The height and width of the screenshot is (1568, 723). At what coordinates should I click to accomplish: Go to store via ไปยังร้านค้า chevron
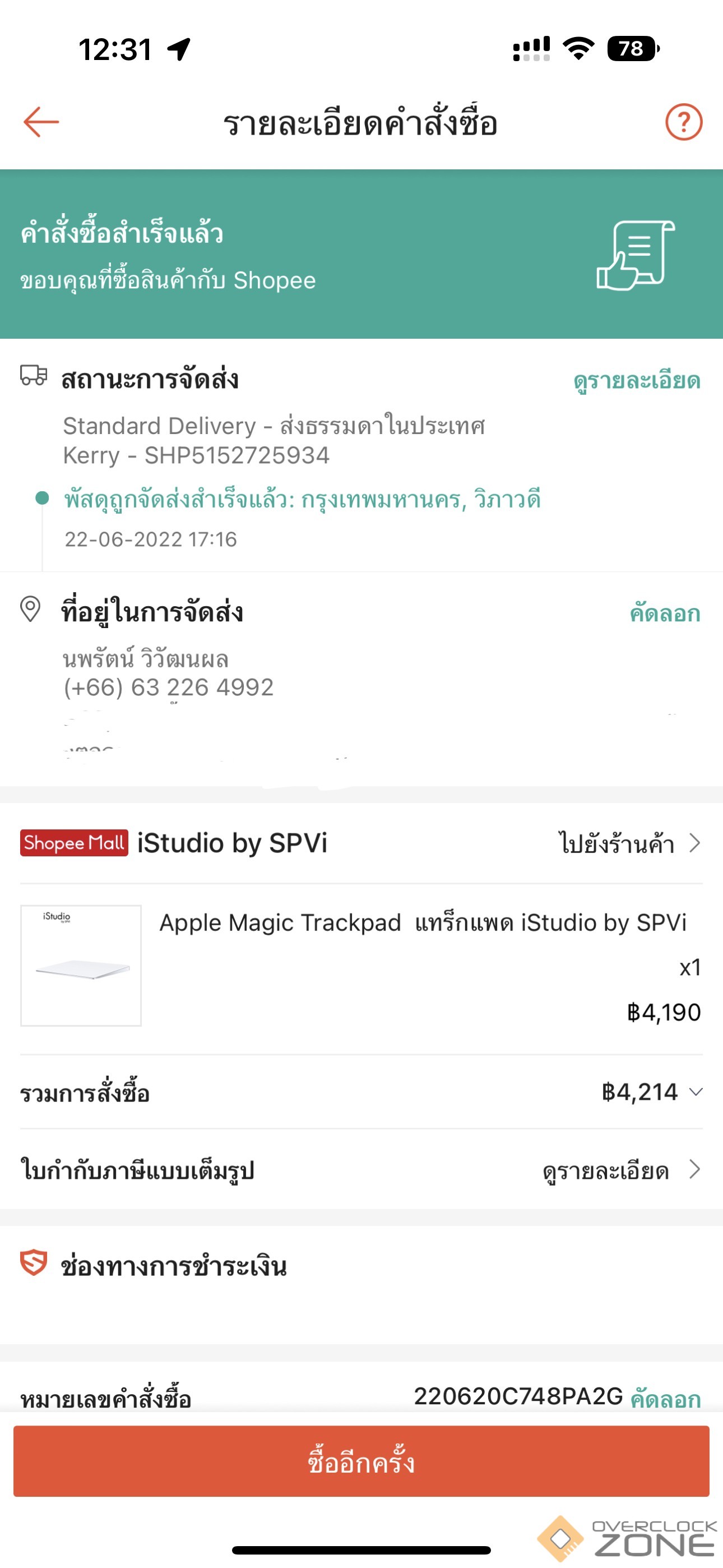[694, 843]
